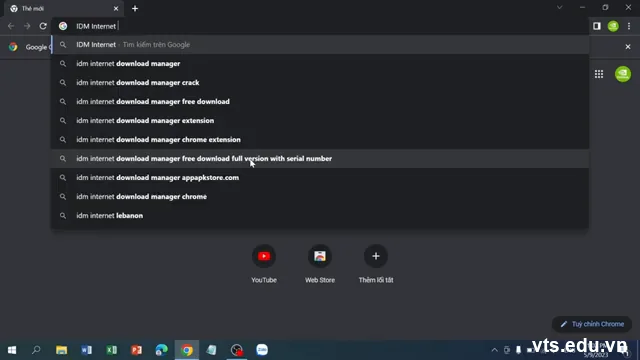Open the profile avatar in the toolbar
The height and width of the screenshot is (360, 640).
click(x=613, y=26)
